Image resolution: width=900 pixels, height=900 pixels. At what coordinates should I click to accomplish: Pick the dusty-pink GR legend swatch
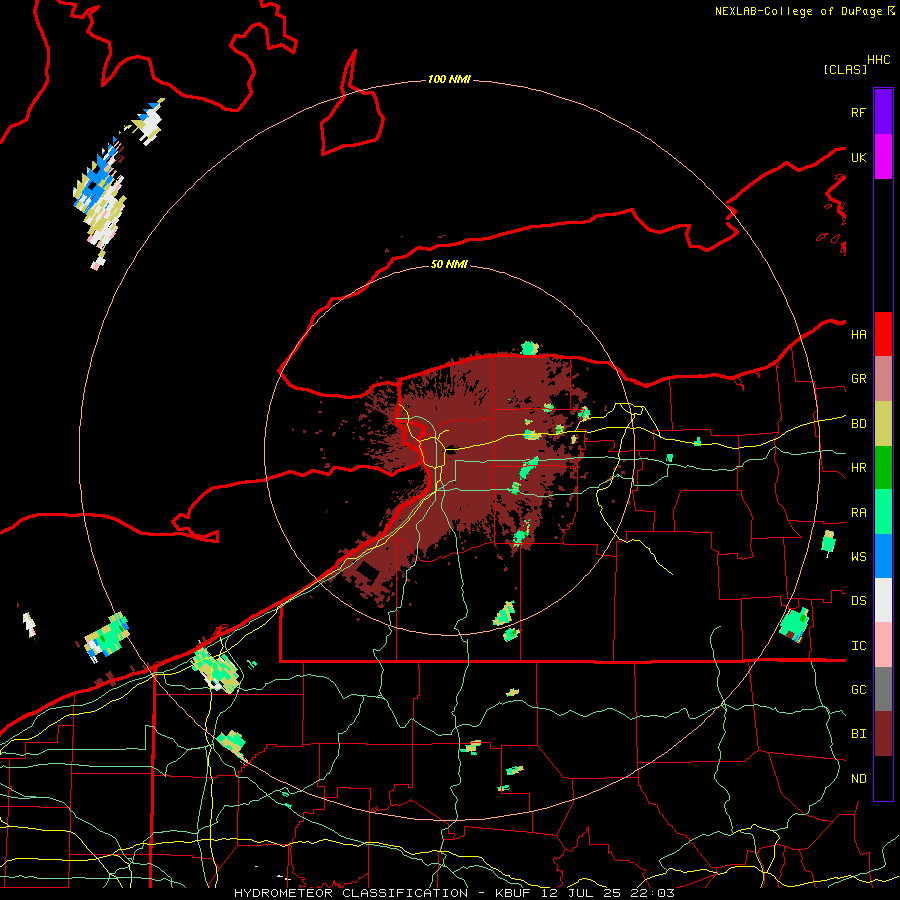(x=883, y=378)
